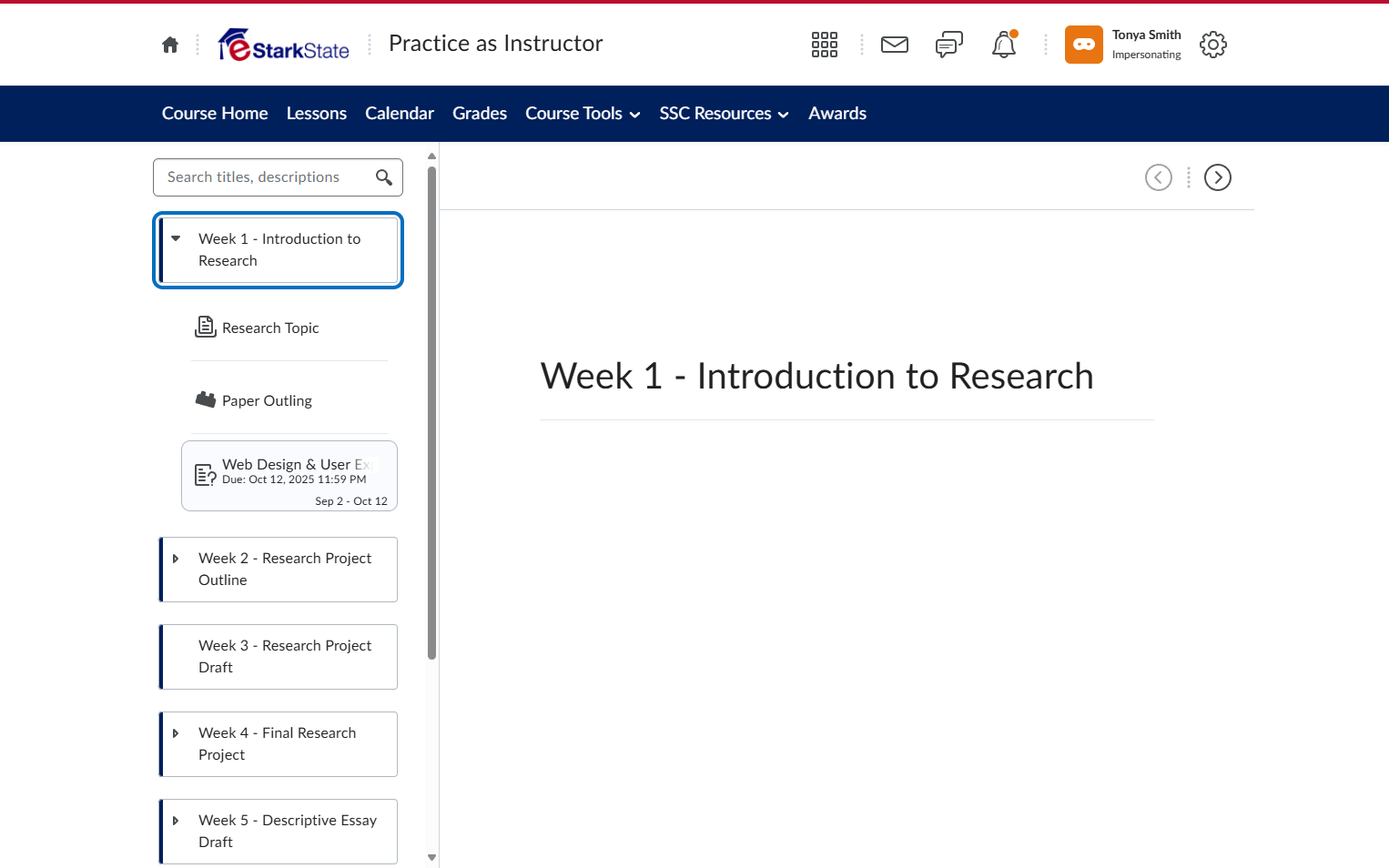
Task: Open the admin tools gear icon
Action: (1213, 45)
